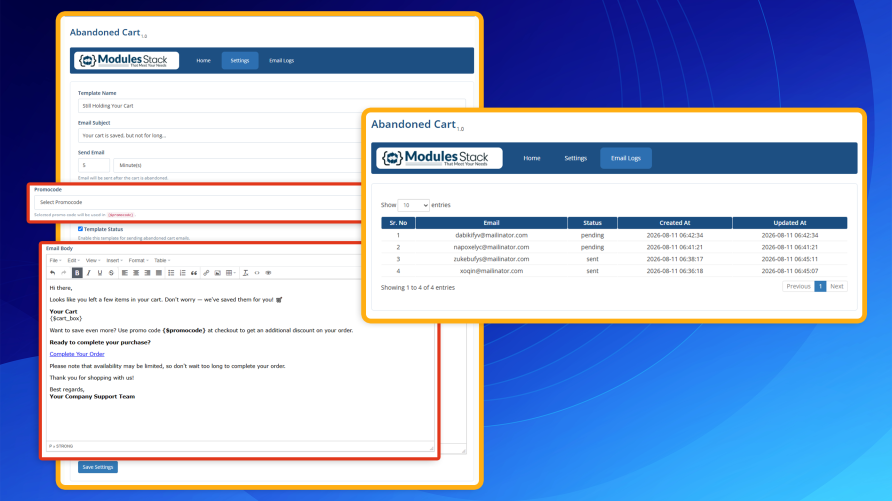Click the Save Settings button
The image size is (892, 501).
[98, 467]
